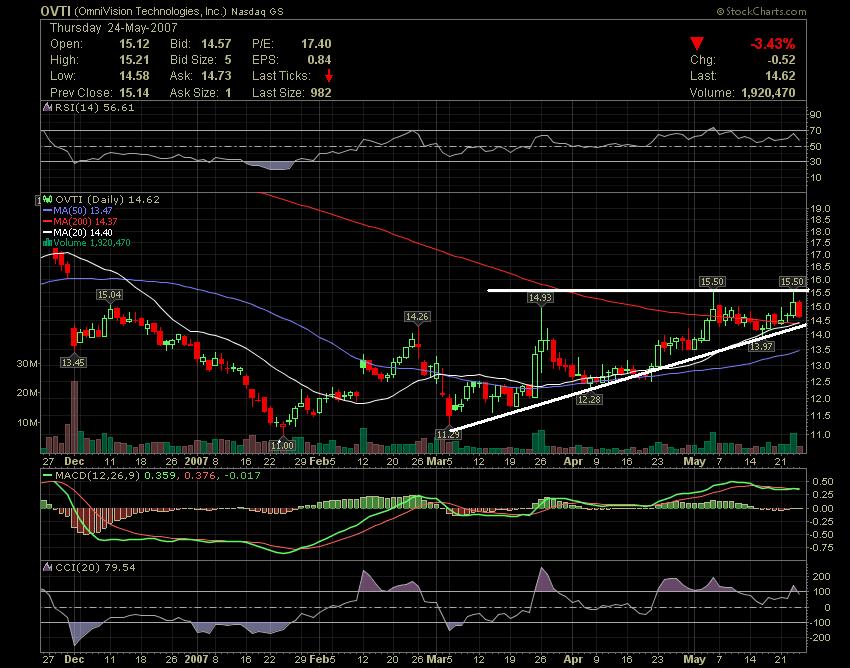Click the Nasdaq GS exchange label
This screenshot has height=668, width=850.
(257, 11)
